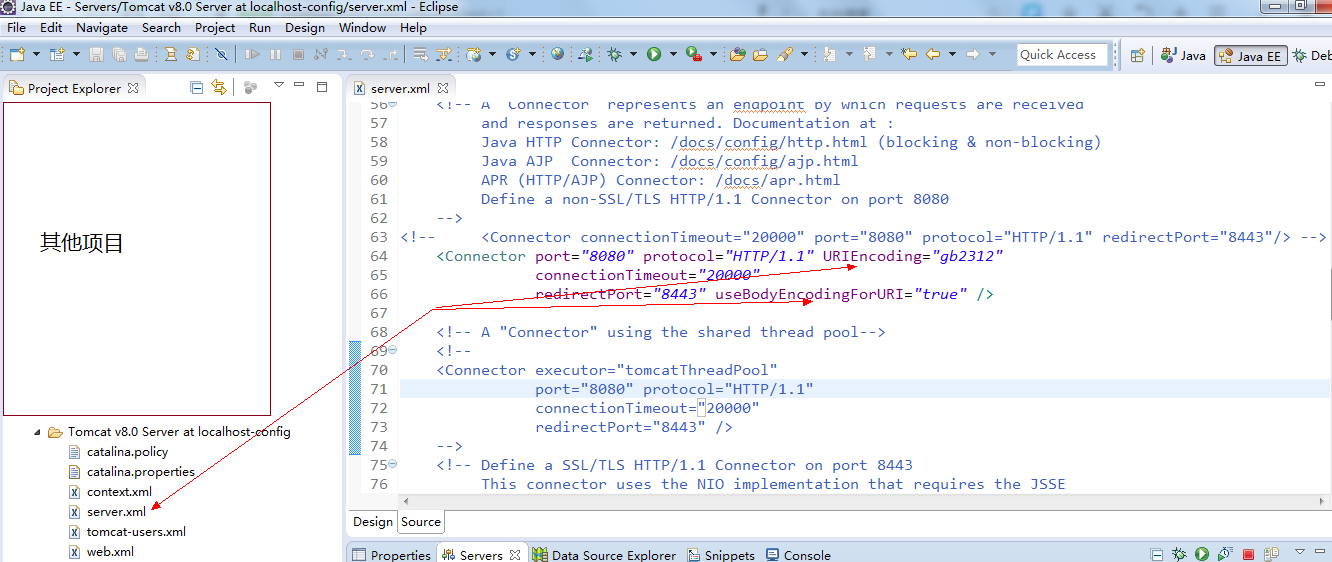Open the Run configurations dropdown arrow
This screenshot has width=1332, height=562.
[x=673, y=54]
